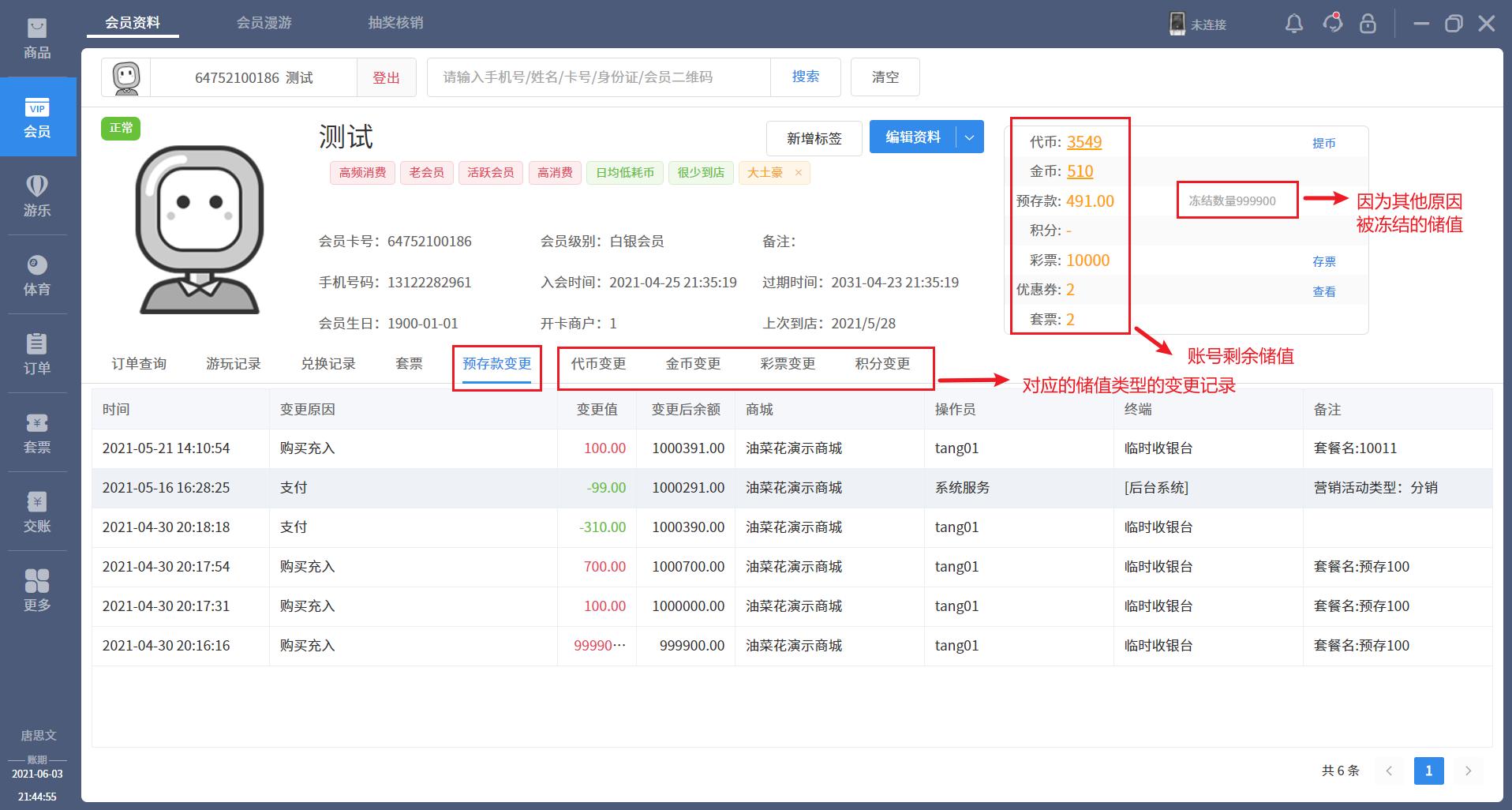Viewport: 1512px width, 810px height.
Task: Click the 金币 value 510
Action: point(1080,171)
